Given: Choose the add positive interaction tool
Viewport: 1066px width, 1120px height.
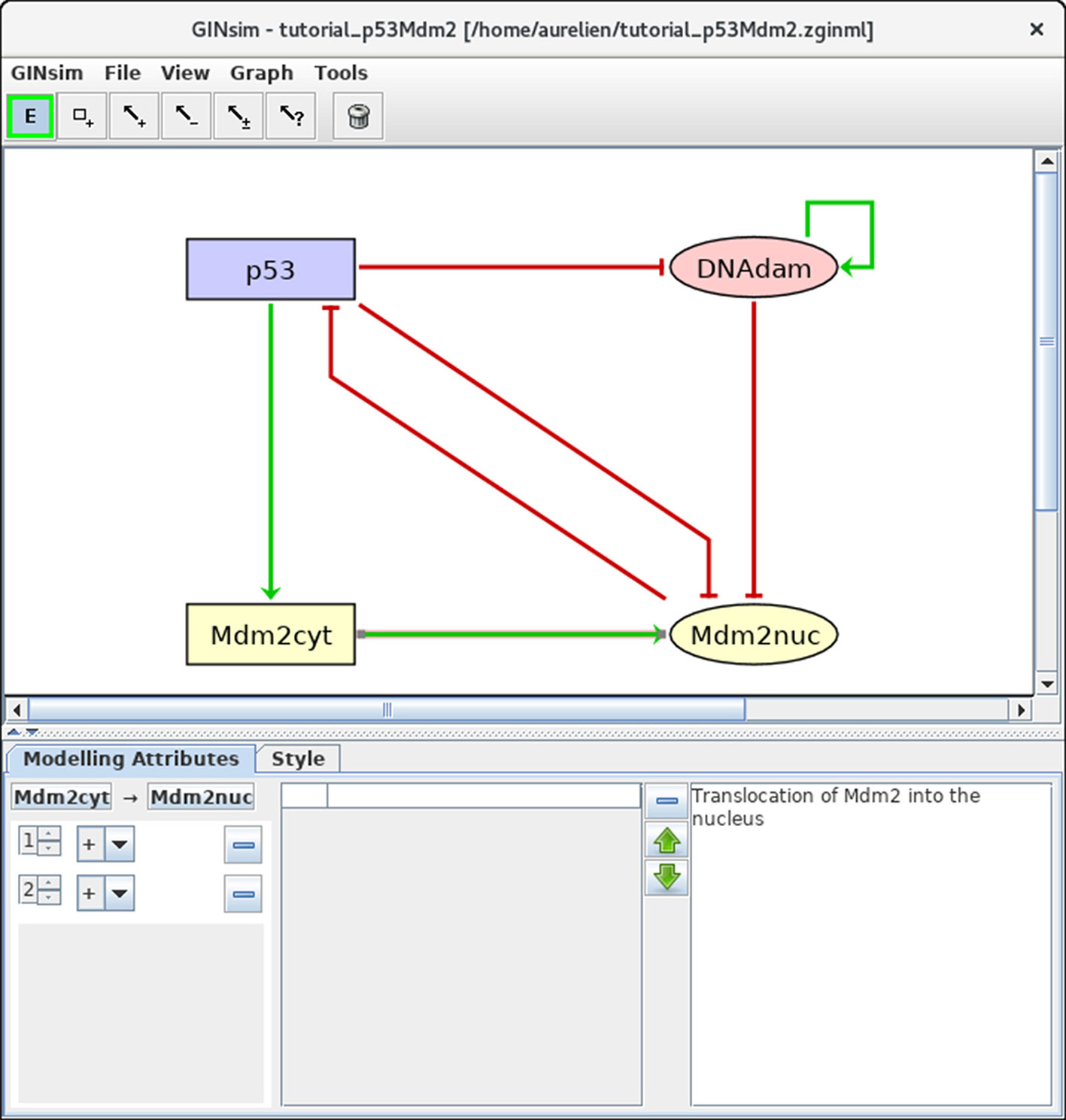Looking at the screenshot, I should tap(134, 117).
